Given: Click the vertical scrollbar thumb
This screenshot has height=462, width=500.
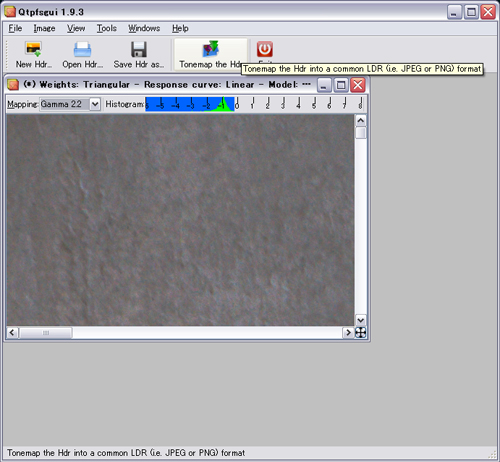Looking at the screenshot, I should tap(361, 133).
